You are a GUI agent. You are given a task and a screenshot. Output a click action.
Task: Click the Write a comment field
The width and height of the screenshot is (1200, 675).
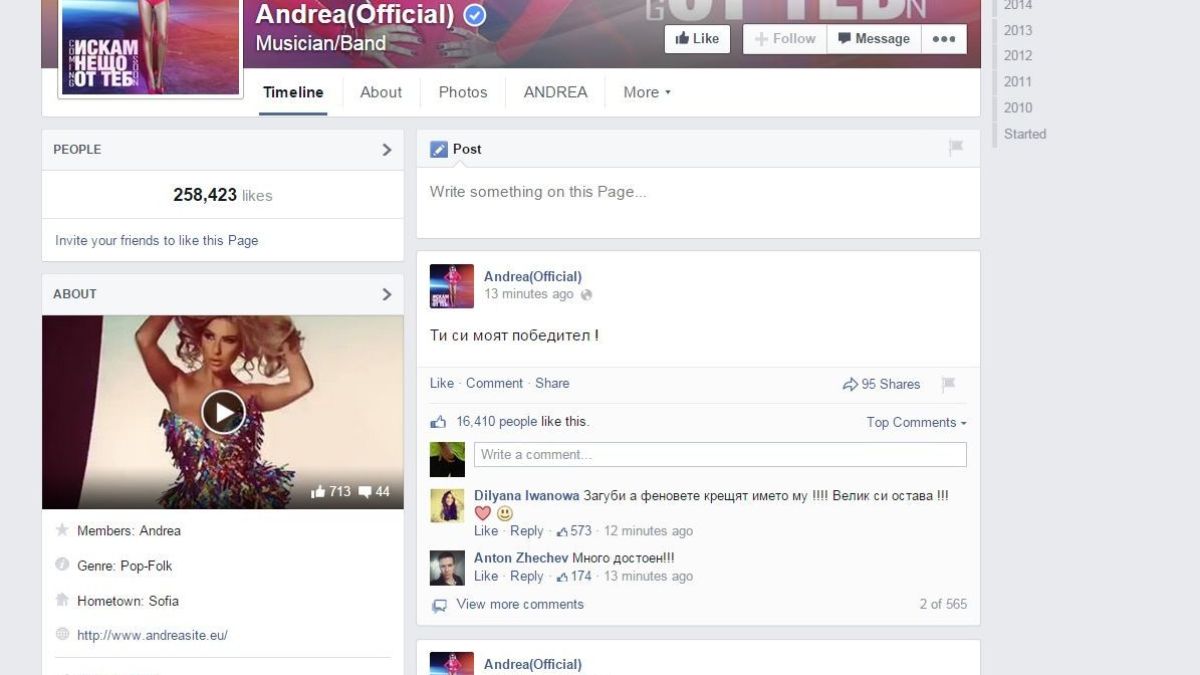coord(720,454)
